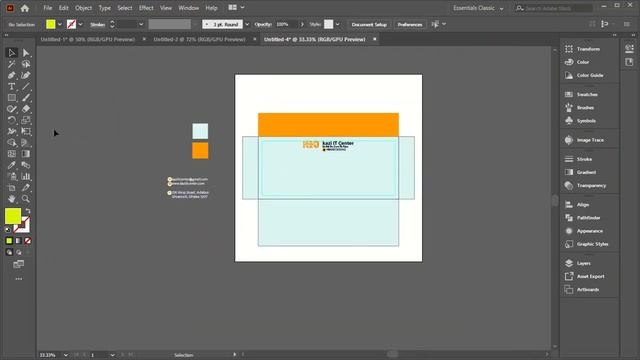Select the Eyedropper tool
The width and height of the screenshot is (640, 360).
[x=11, y=165]
